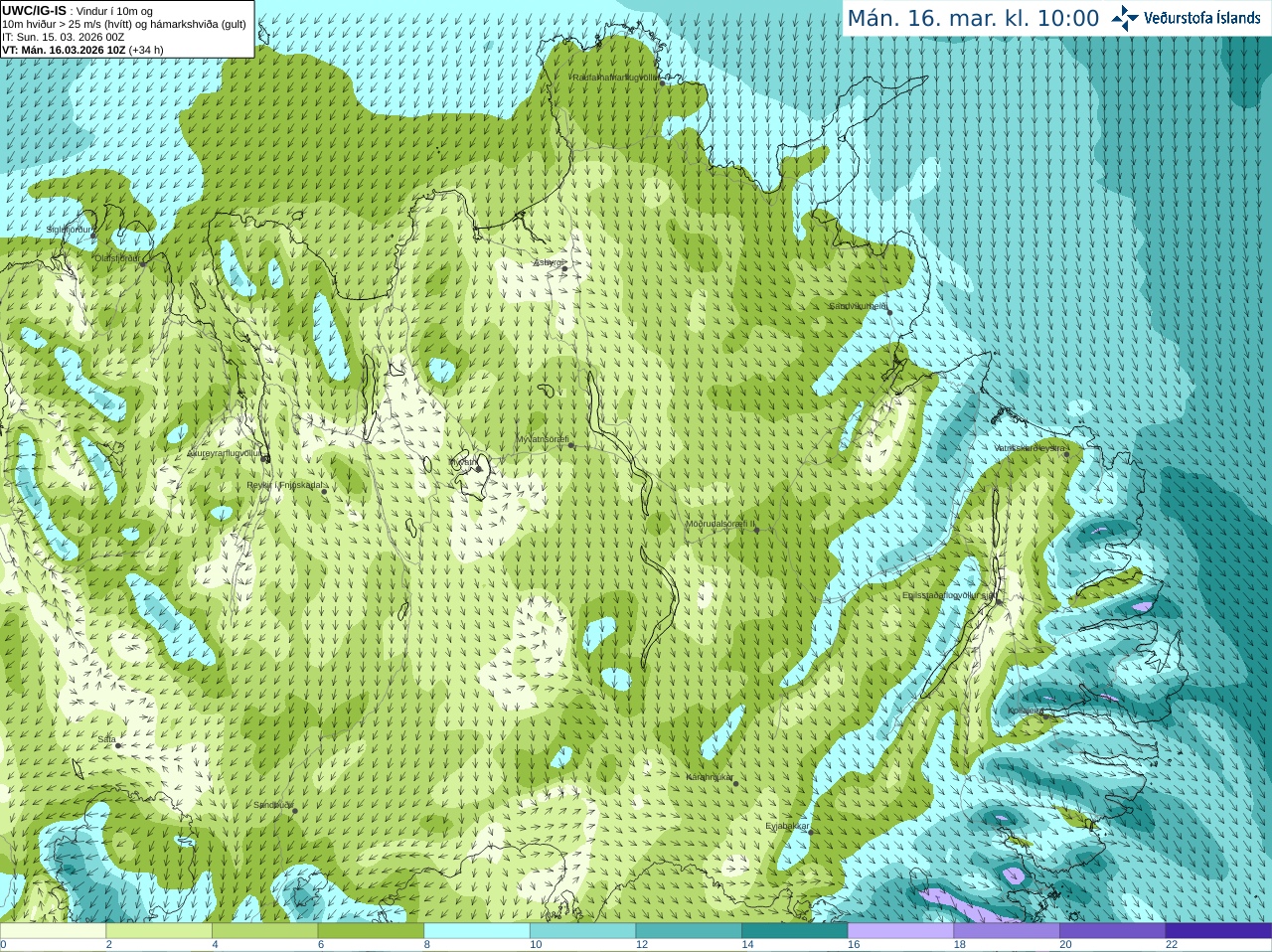Select the date heading Mán. 16. mar. kl. 10:00
Viewport: 1272px width, 952px height.
(973, 19)
